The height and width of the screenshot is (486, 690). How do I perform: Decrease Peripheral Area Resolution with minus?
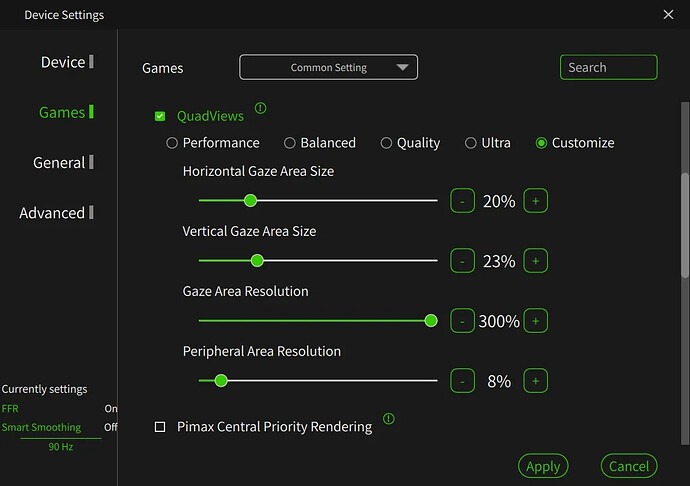pyautogui.click(x=462, y=381)
